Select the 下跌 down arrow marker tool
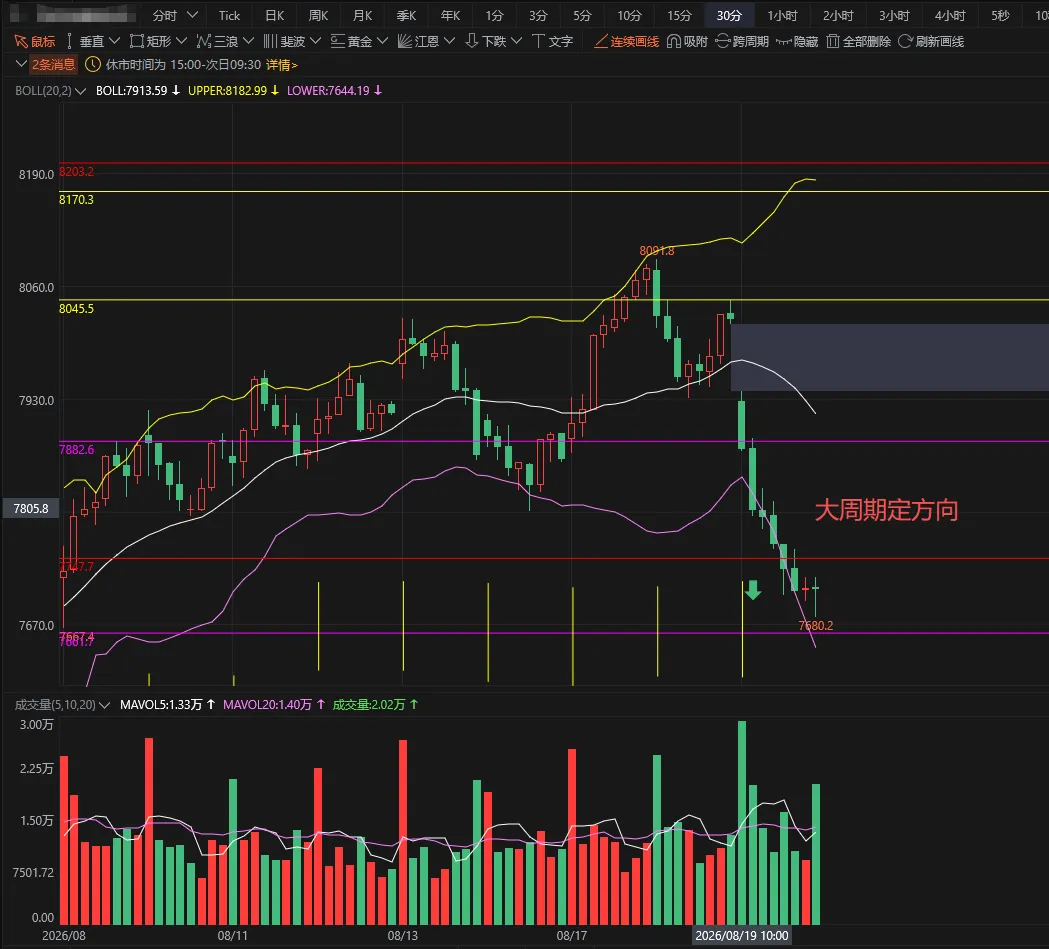 (x=486, y=41)
